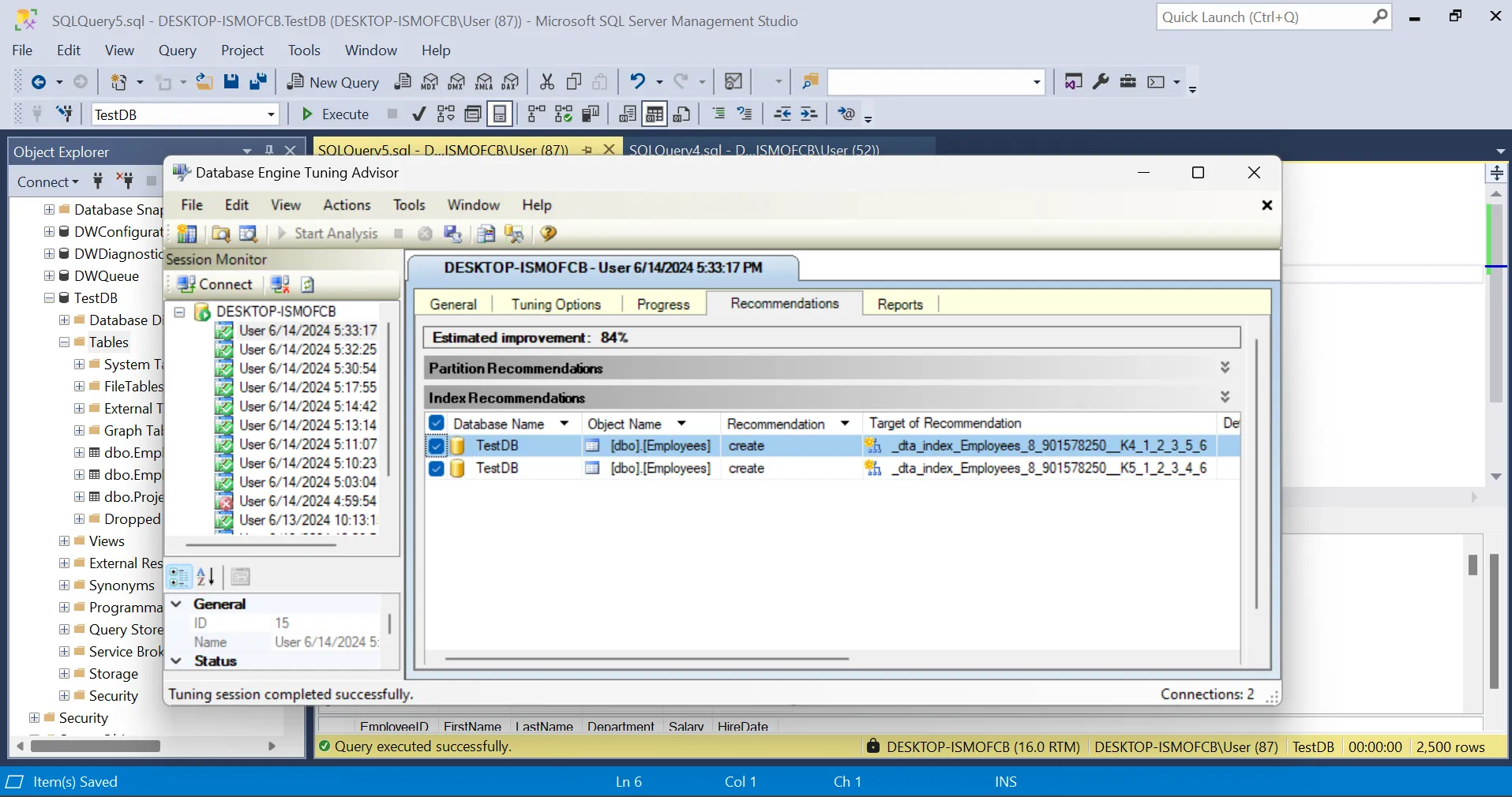
Task: Click the Increase Indent icon
Action: coord(809,114)
